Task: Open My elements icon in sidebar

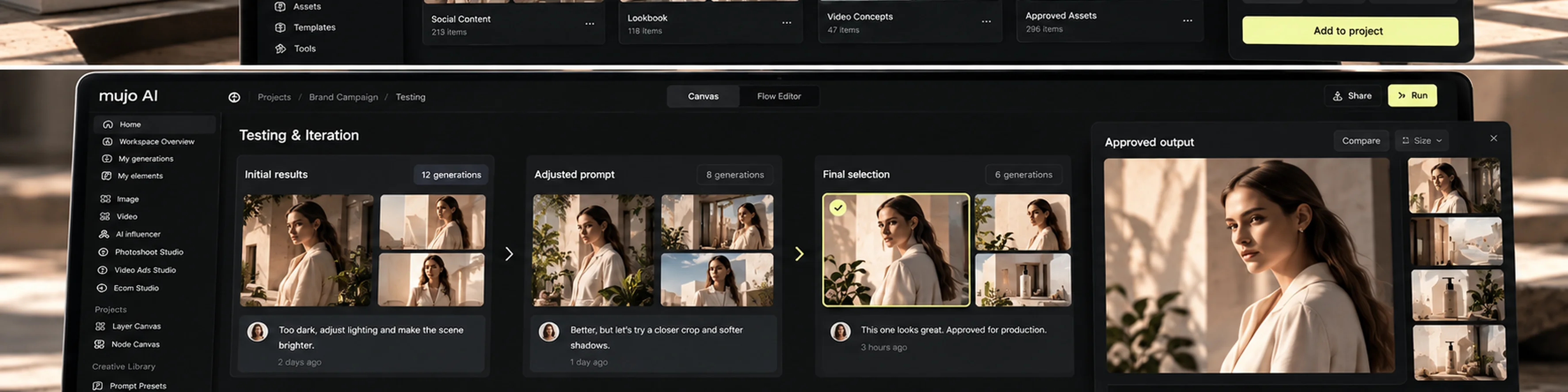Action: pos(107,176)
